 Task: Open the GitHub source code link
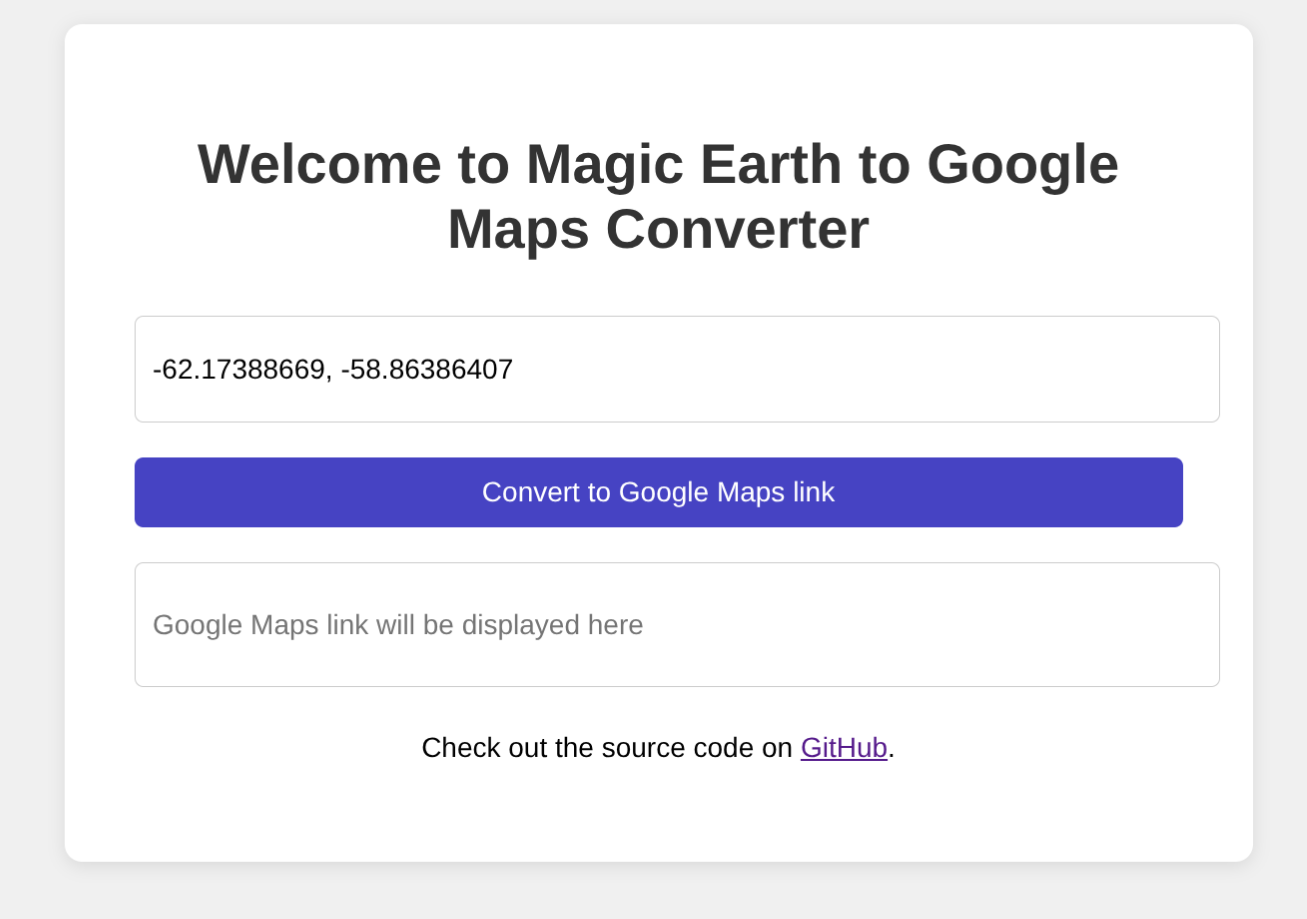843,748
